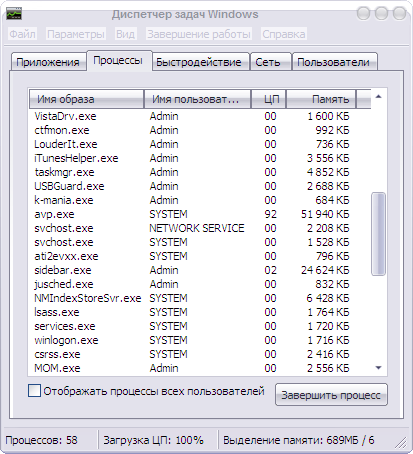Click the scroll down arrow in process list

pos(378,368)
